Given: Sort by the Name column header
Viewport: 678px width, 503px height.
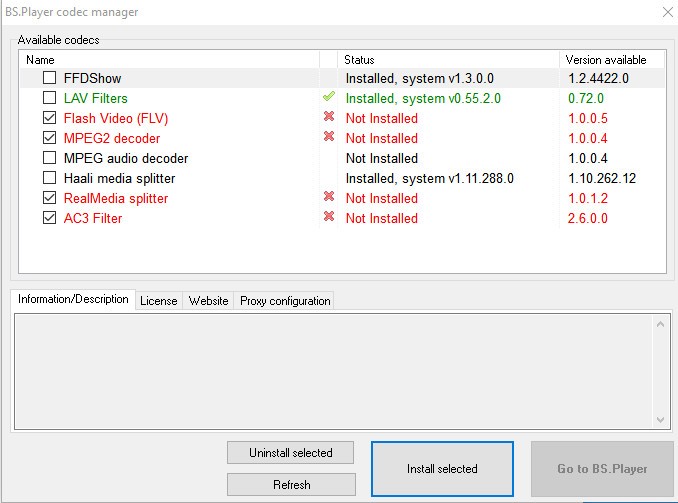Looking at the screenshot, I should pos(169,60).
